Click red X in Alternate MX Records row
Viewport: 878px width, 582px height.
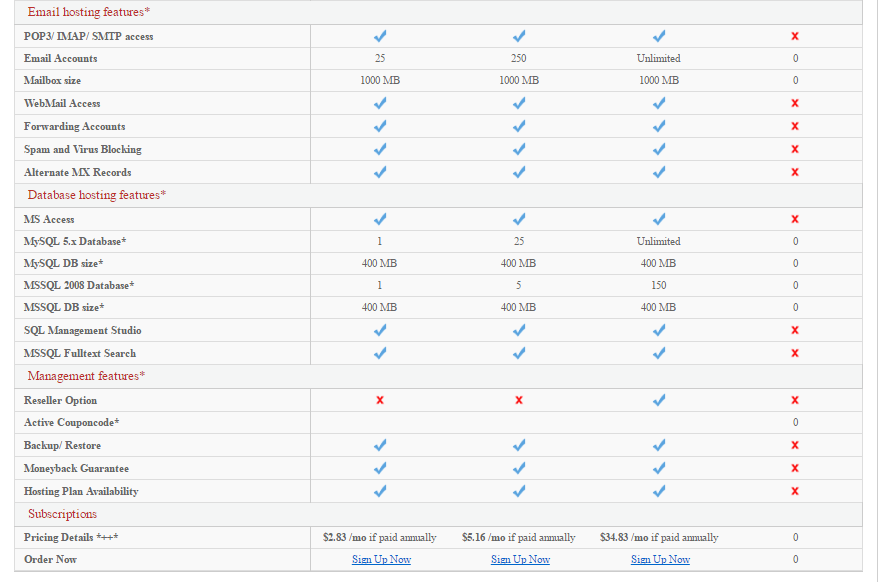(x=795, y=172)
